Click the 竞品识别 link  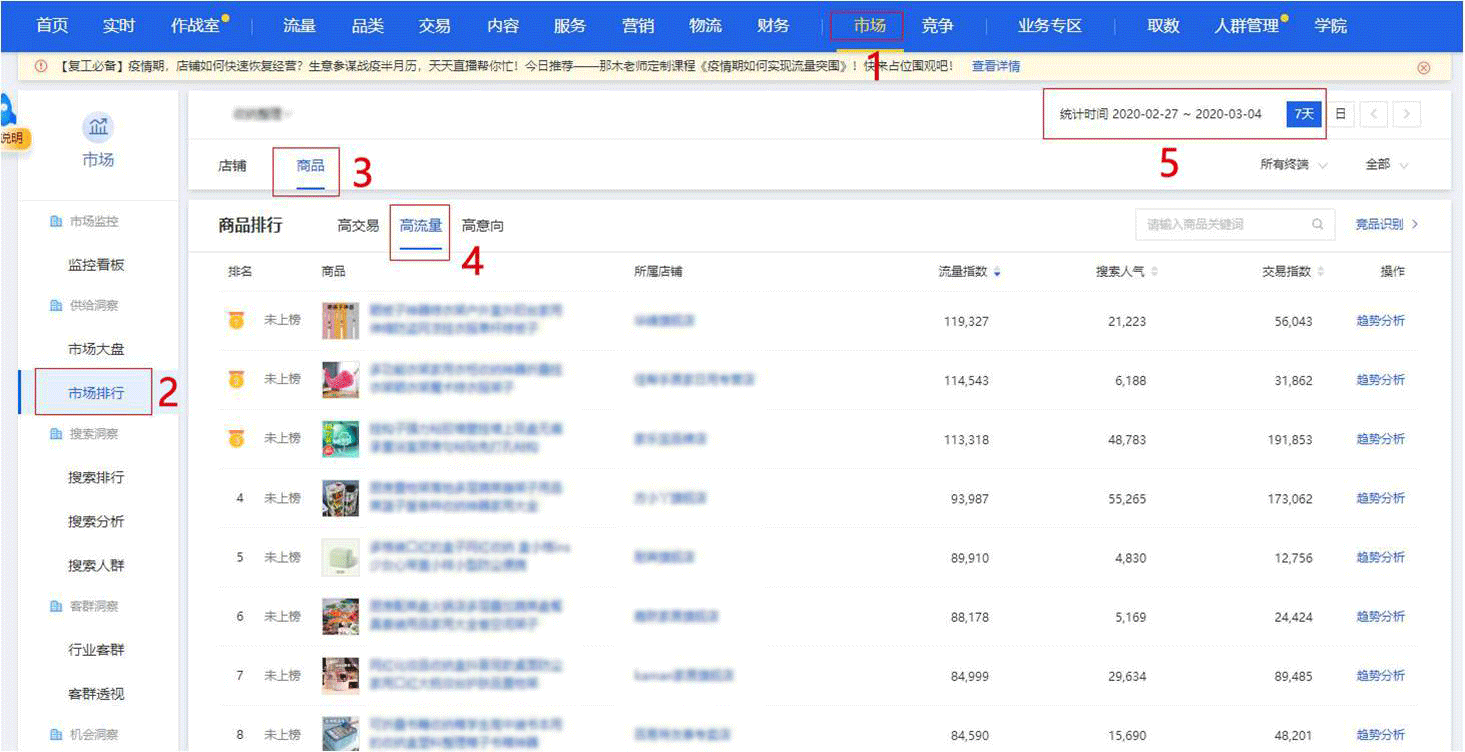point(1386,225)
